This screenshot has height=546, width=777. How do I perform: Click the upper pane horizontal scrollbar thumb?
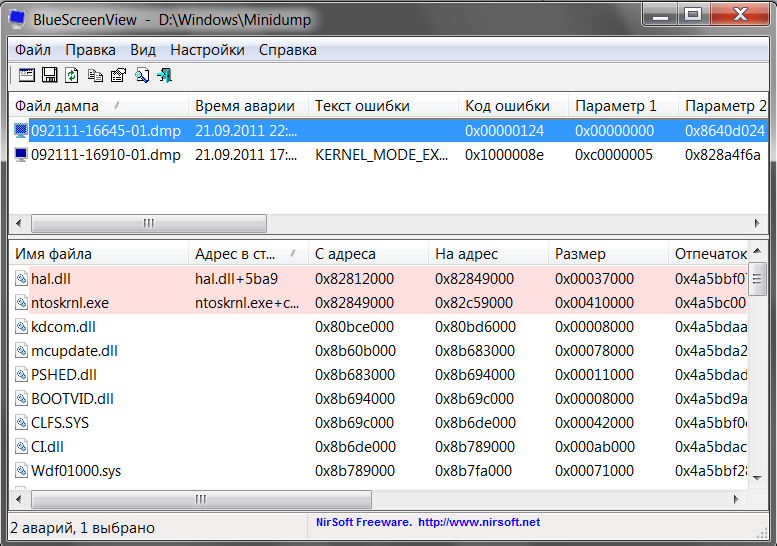(149, 223)
